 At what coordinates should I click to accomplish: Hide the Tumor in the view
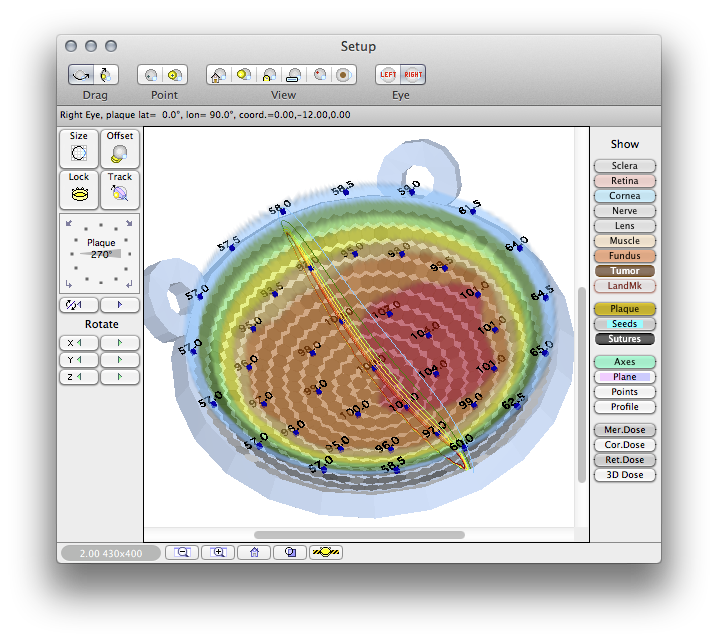[x=624, y=271]
